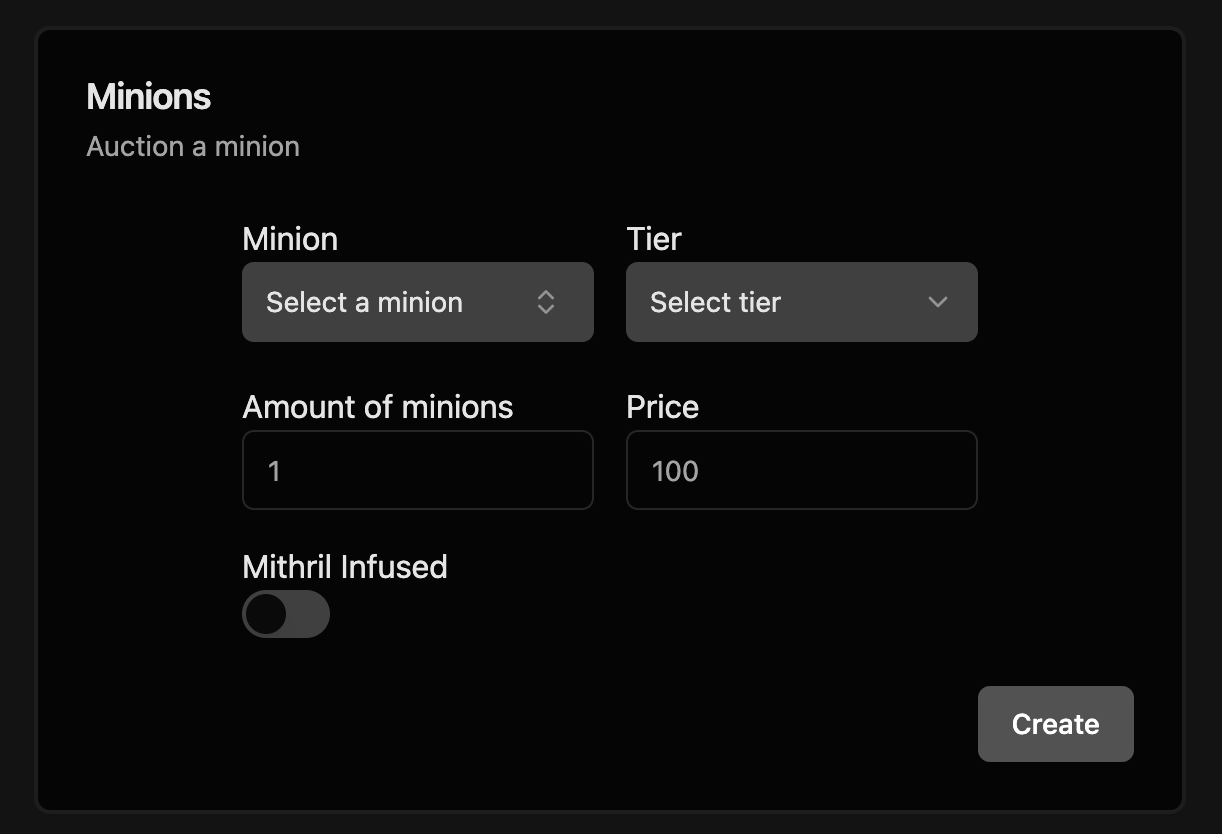Click the "Tier" field label
Viewport: 1222px width, 834px height.
point(654,239)
